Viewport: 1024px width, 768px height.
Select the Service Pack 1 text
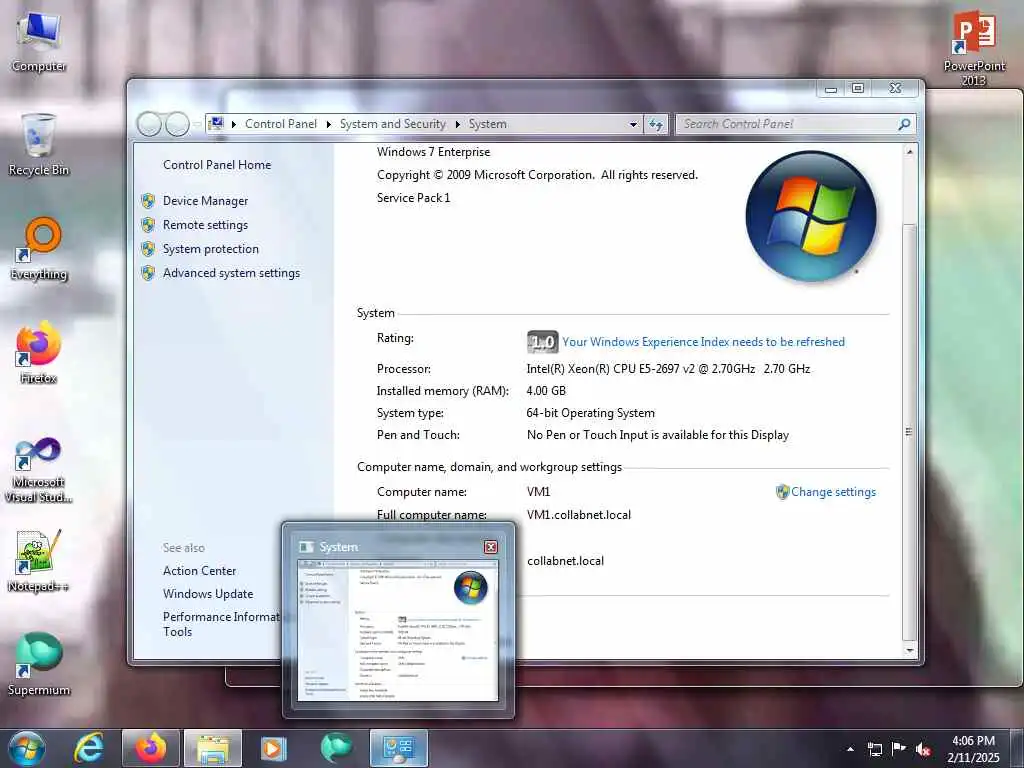coord(413,198)
